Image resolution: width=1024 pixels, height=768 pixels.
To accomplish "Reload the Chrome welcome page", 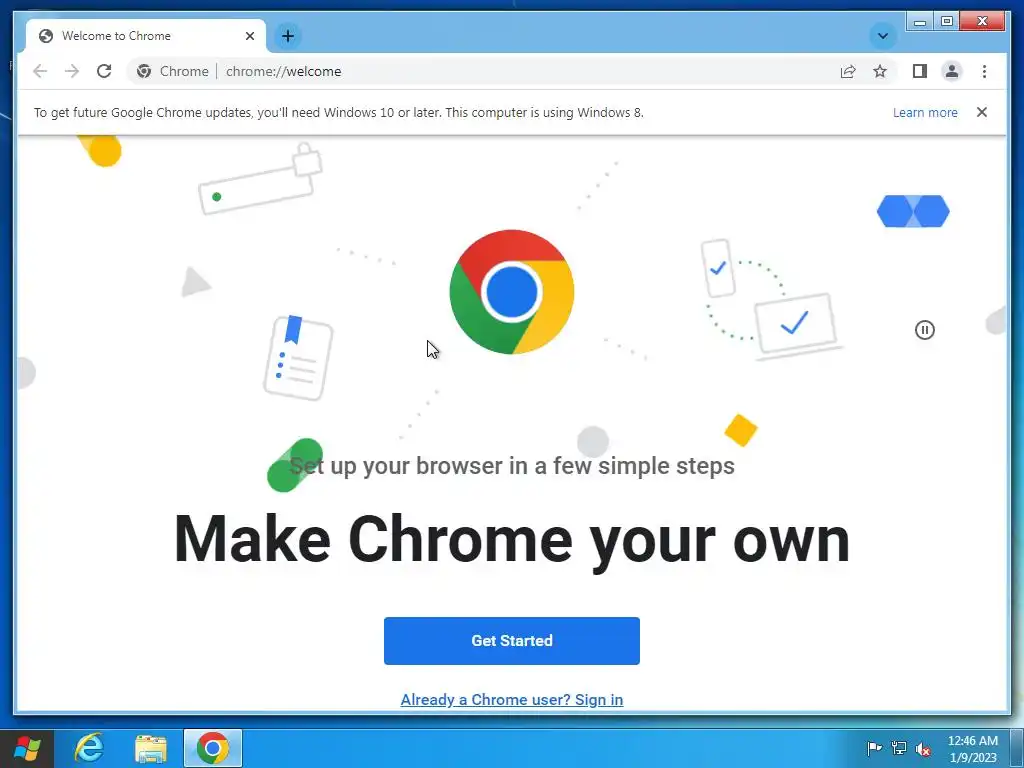I will 104,71.
